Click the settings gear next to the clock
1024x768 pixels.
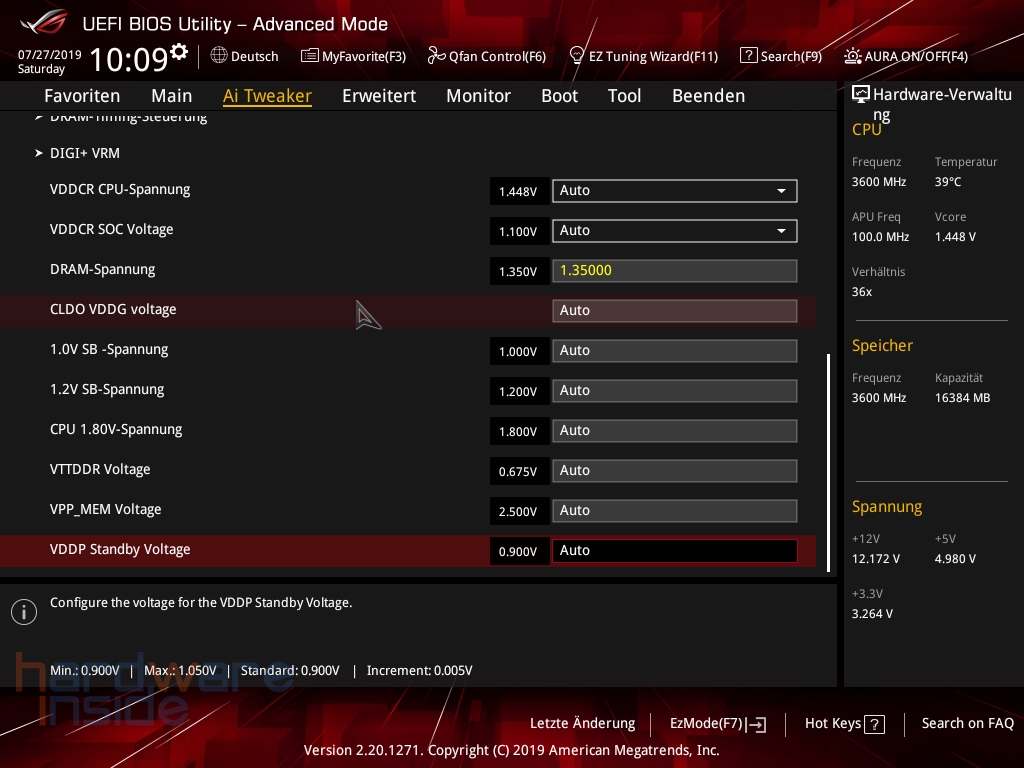pos(179,52)
